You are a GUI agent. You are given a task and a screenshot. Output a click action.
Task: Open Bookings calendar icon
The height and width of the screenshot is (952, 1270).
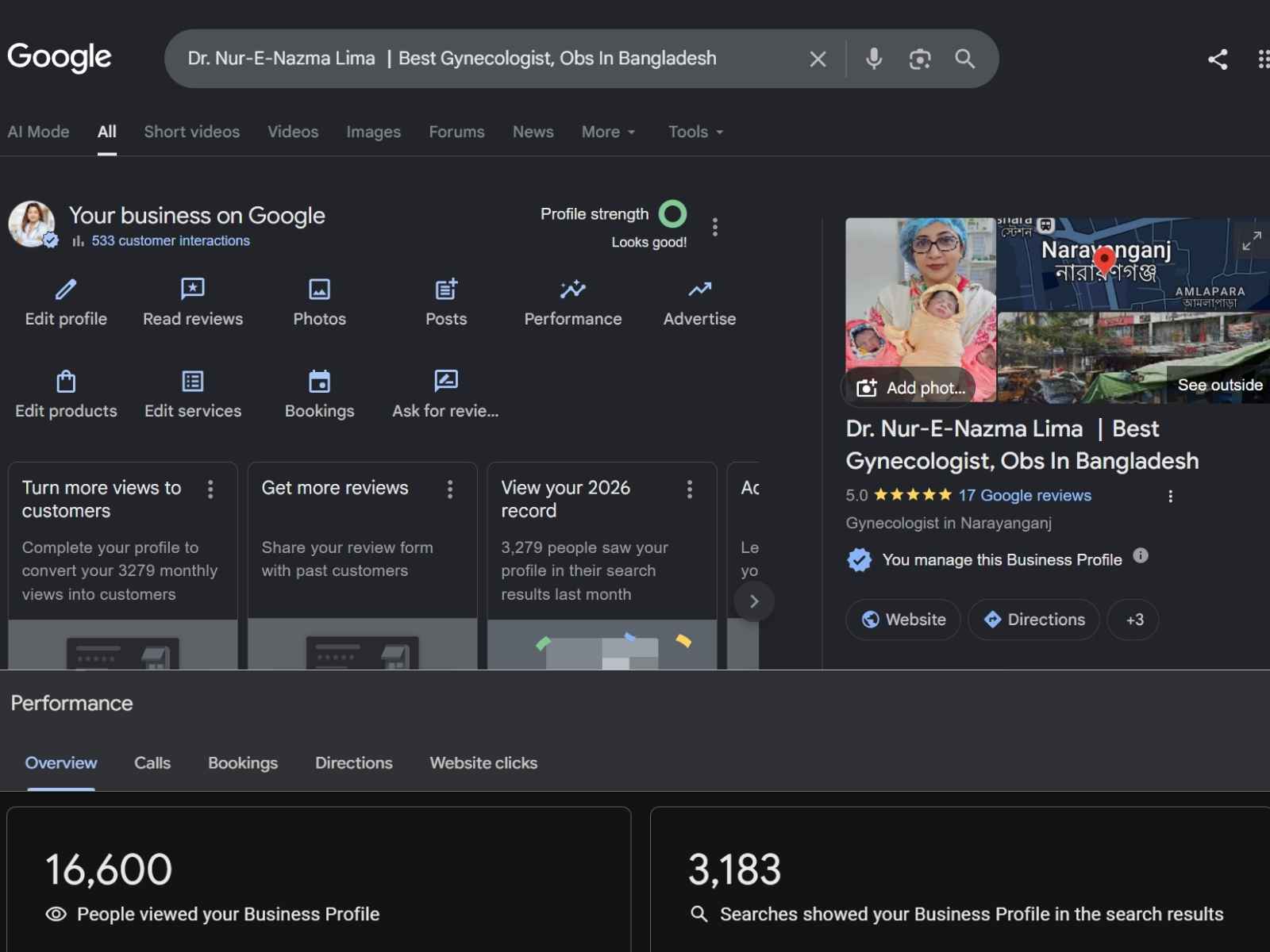(320, 382)
